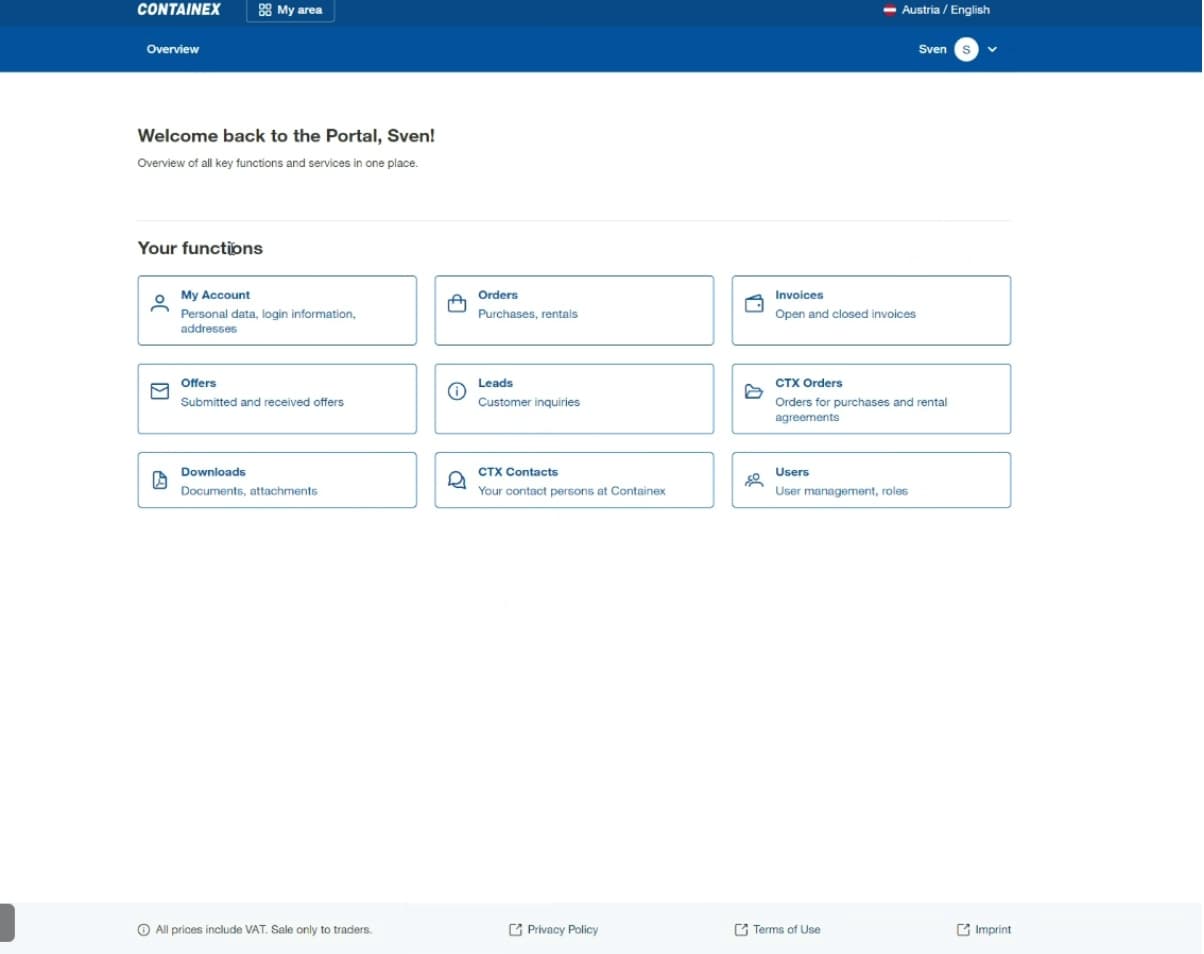Click the shopping bag icon for Orders
Screen dimensions: 1204x954
point(456,303)
